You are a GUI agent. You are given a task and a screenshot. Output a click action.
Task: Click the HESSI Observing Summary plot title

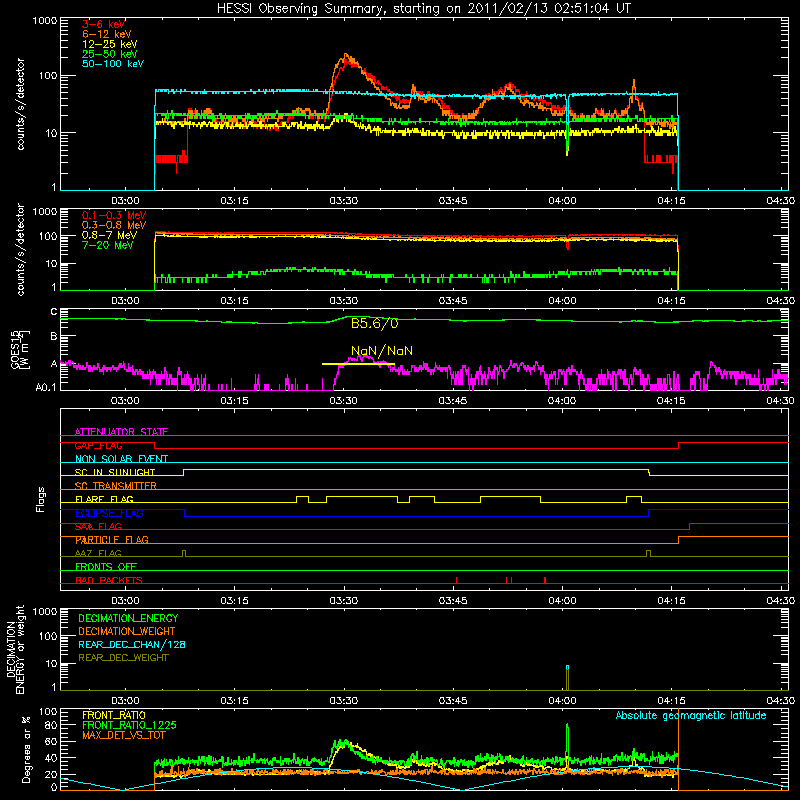coord(424,8)
